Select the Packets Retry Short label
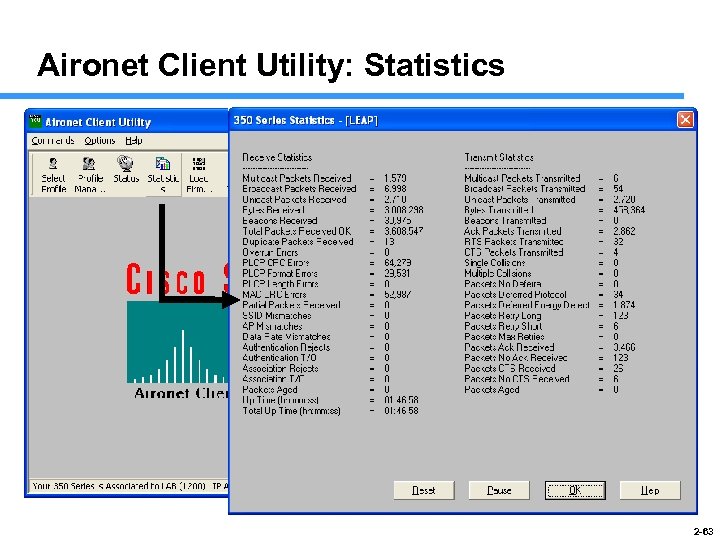The width and height of the screenshot is (720, 540). tap(503, 326)
